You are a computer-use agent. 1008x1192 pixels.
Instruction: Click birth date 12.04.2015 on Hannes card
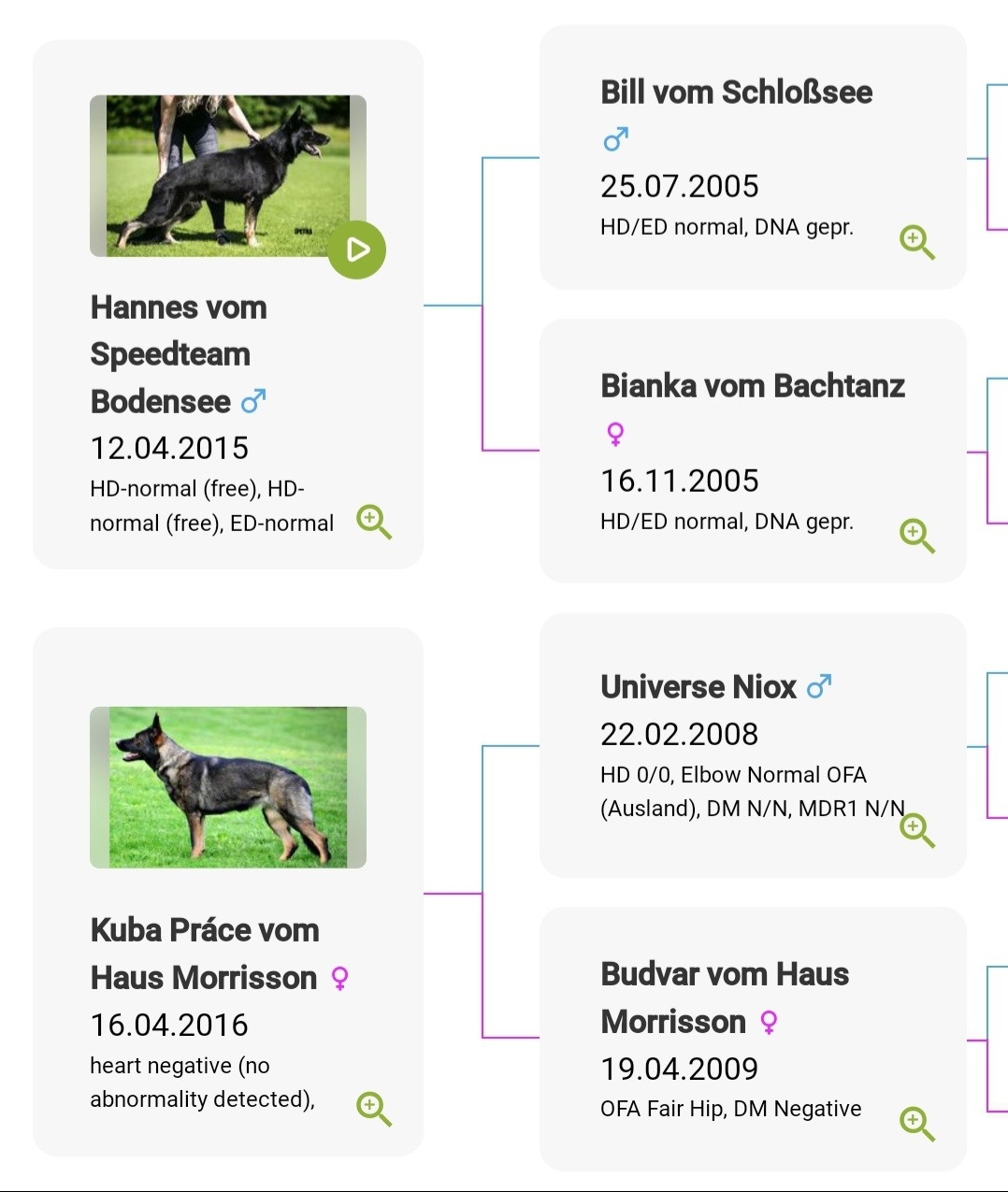[169, 449]
